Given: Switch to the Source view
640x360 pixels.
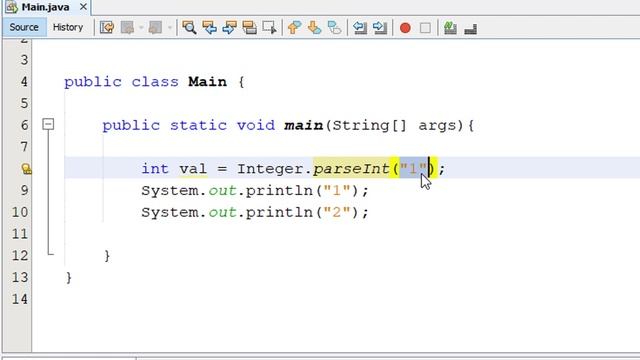Looking at the screenshot, I should 24,27.
